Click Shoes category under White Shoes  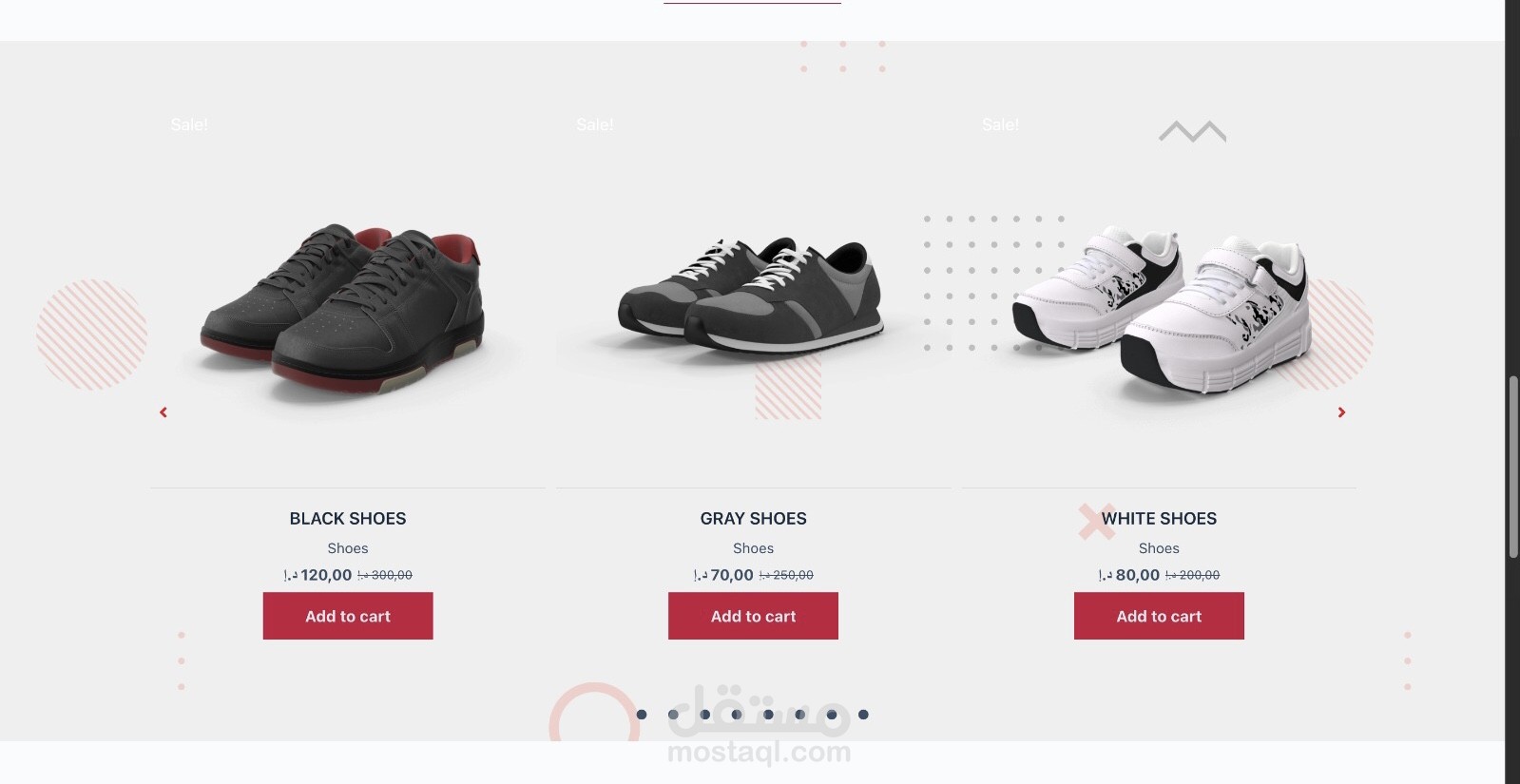(1159, 548)
